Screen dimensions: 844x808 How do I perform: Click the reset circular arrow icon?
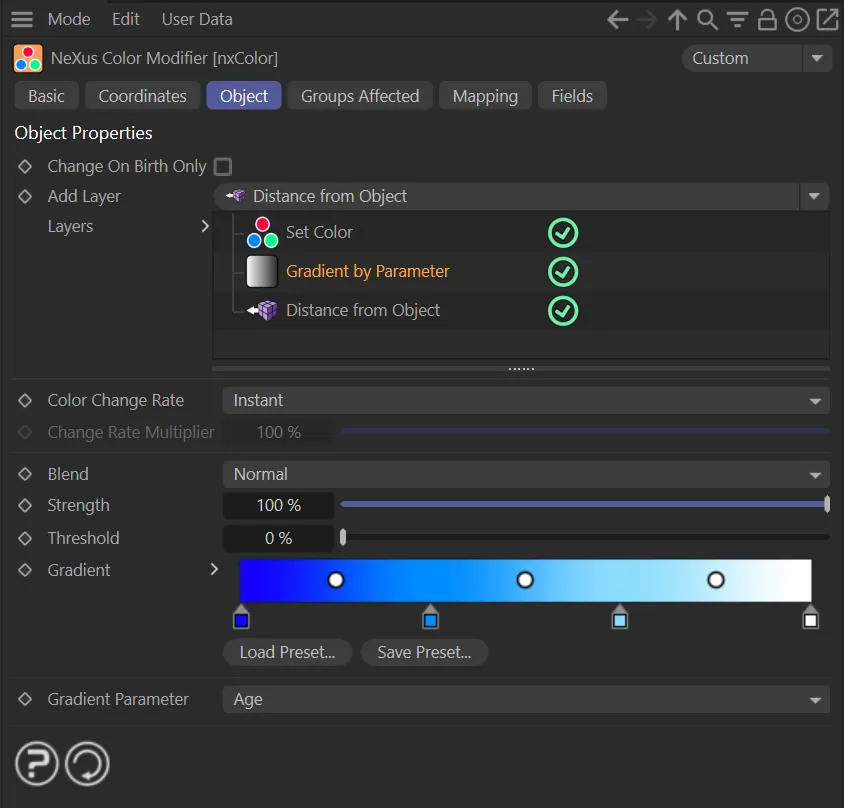click(87, 765)
